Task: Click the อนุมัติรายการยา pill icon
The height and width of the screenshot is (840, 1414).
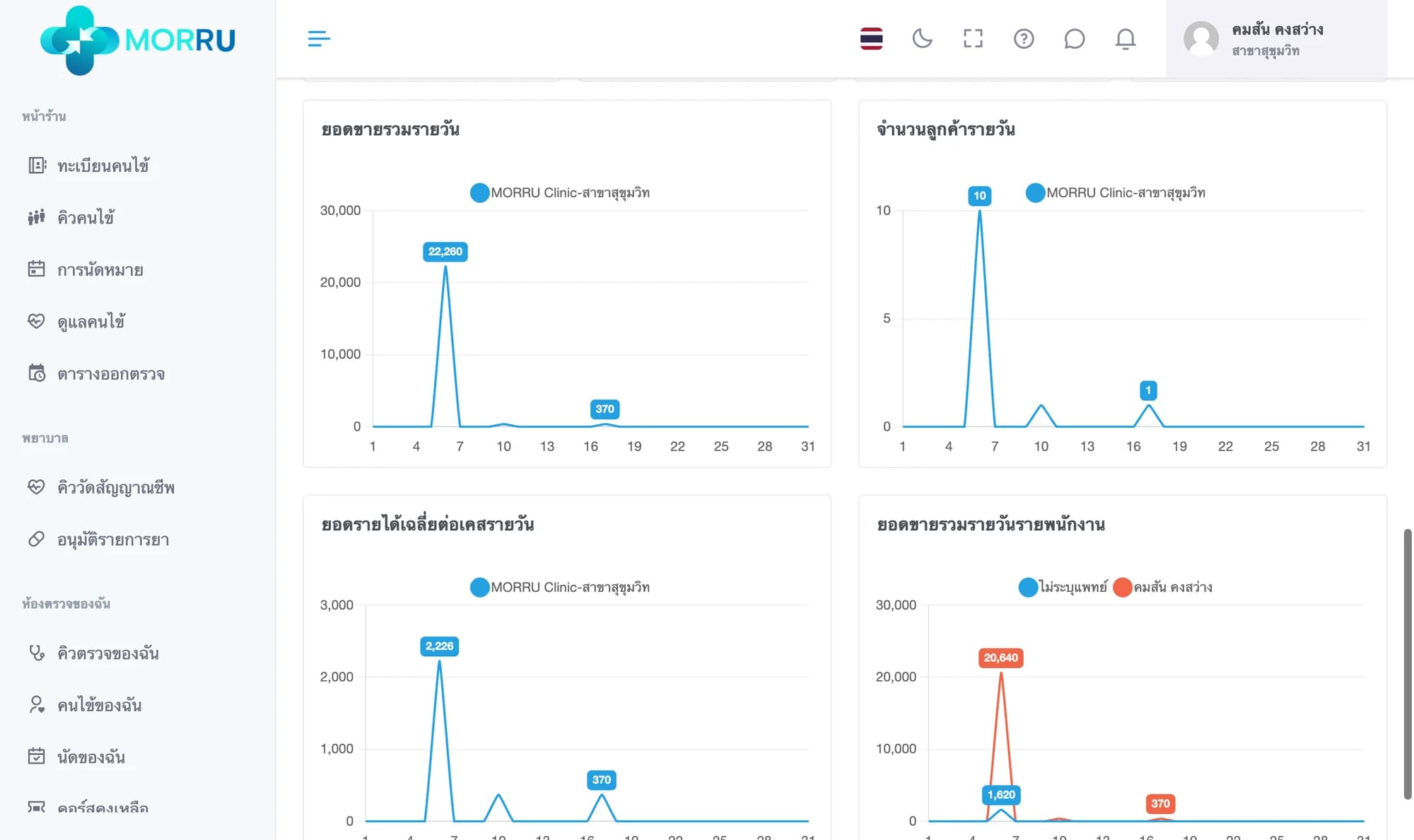Action: click(x=36, y=539)
